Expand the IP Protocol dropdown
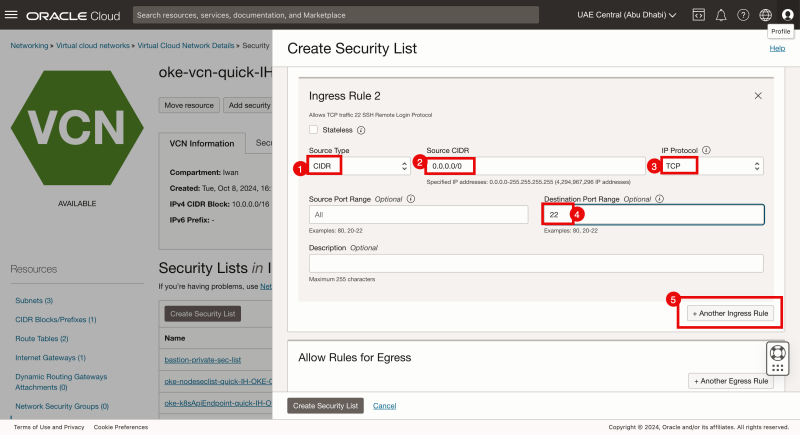The height and width of the screenshot is (435, 800). click(x=712, y=166)
